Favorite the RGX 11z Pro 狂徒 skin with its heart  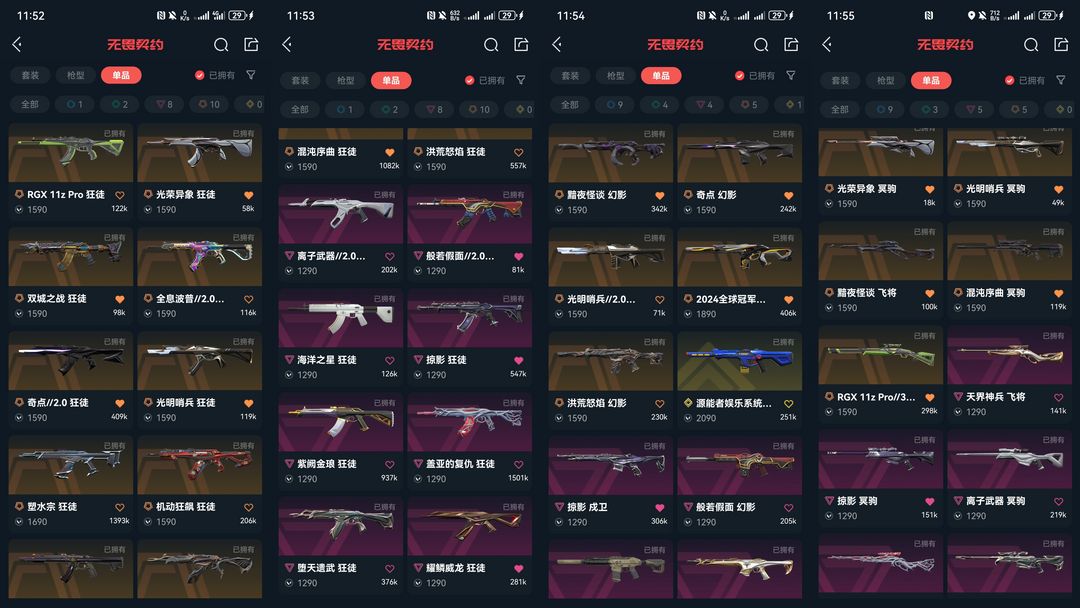[120, 195]
